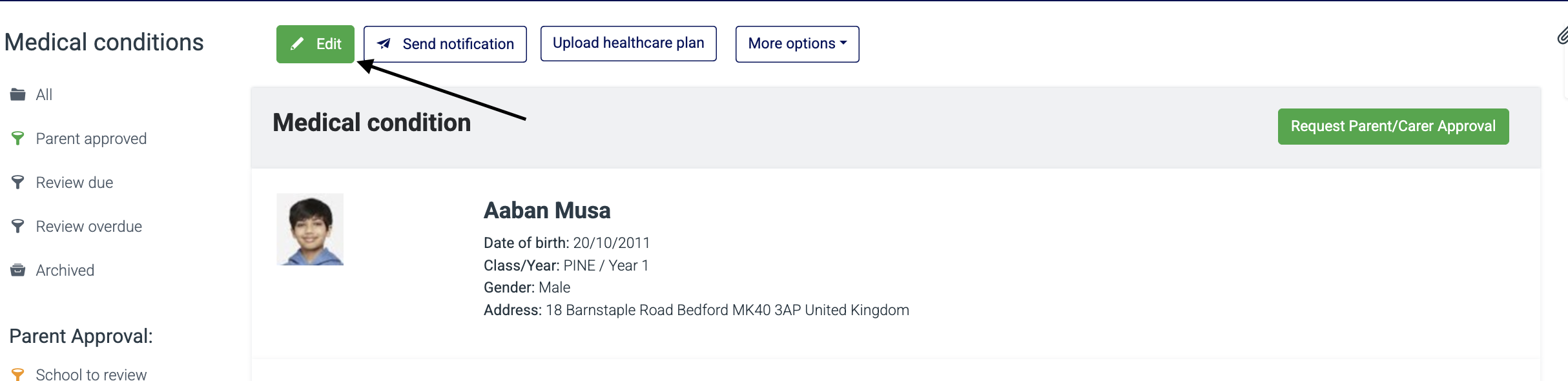Click the folder icon beside All
Screen dimensions: 1568x381
tap(18, 94)
